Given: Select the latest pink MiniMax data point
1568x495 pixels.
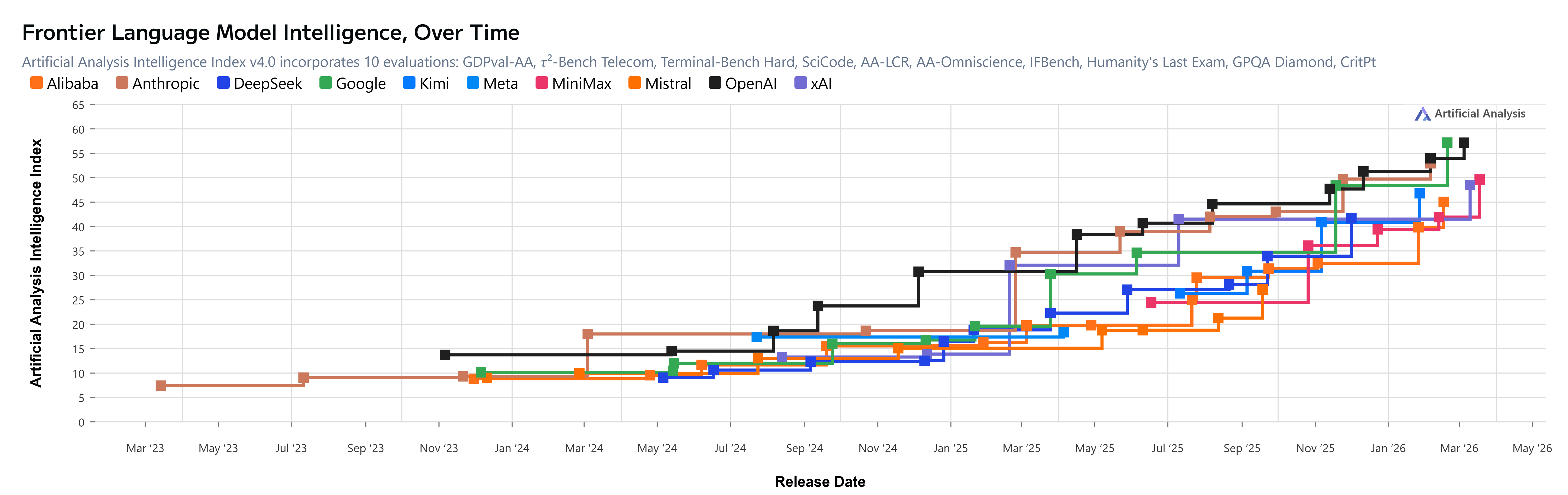Looking at the screenshot, I should [1480, 180].
